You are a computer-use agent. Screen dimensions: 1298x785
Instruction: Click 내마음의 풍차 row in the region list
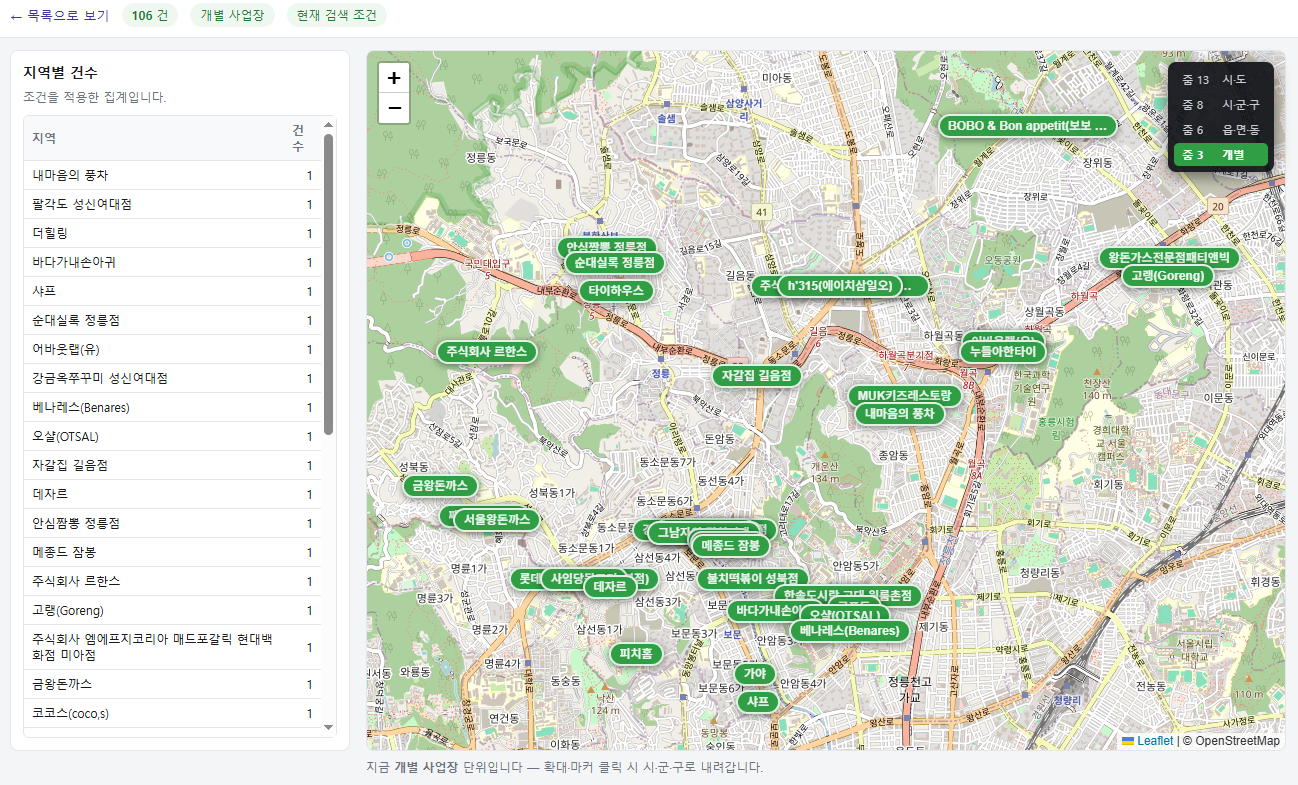pyautogui.click(x=173, y=175)
